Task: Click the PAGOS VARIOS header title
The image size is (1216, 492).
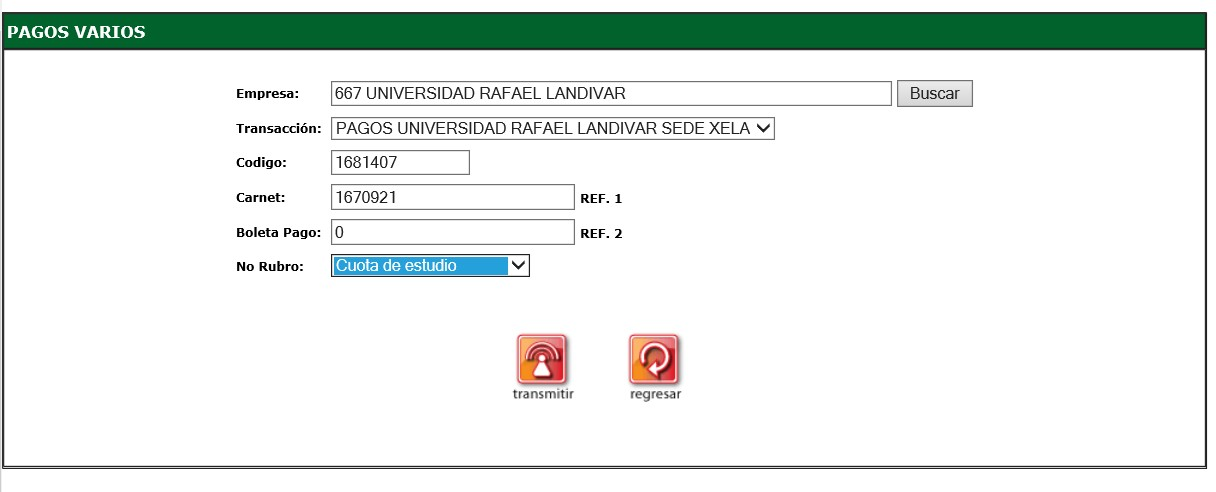Action: 76,32
